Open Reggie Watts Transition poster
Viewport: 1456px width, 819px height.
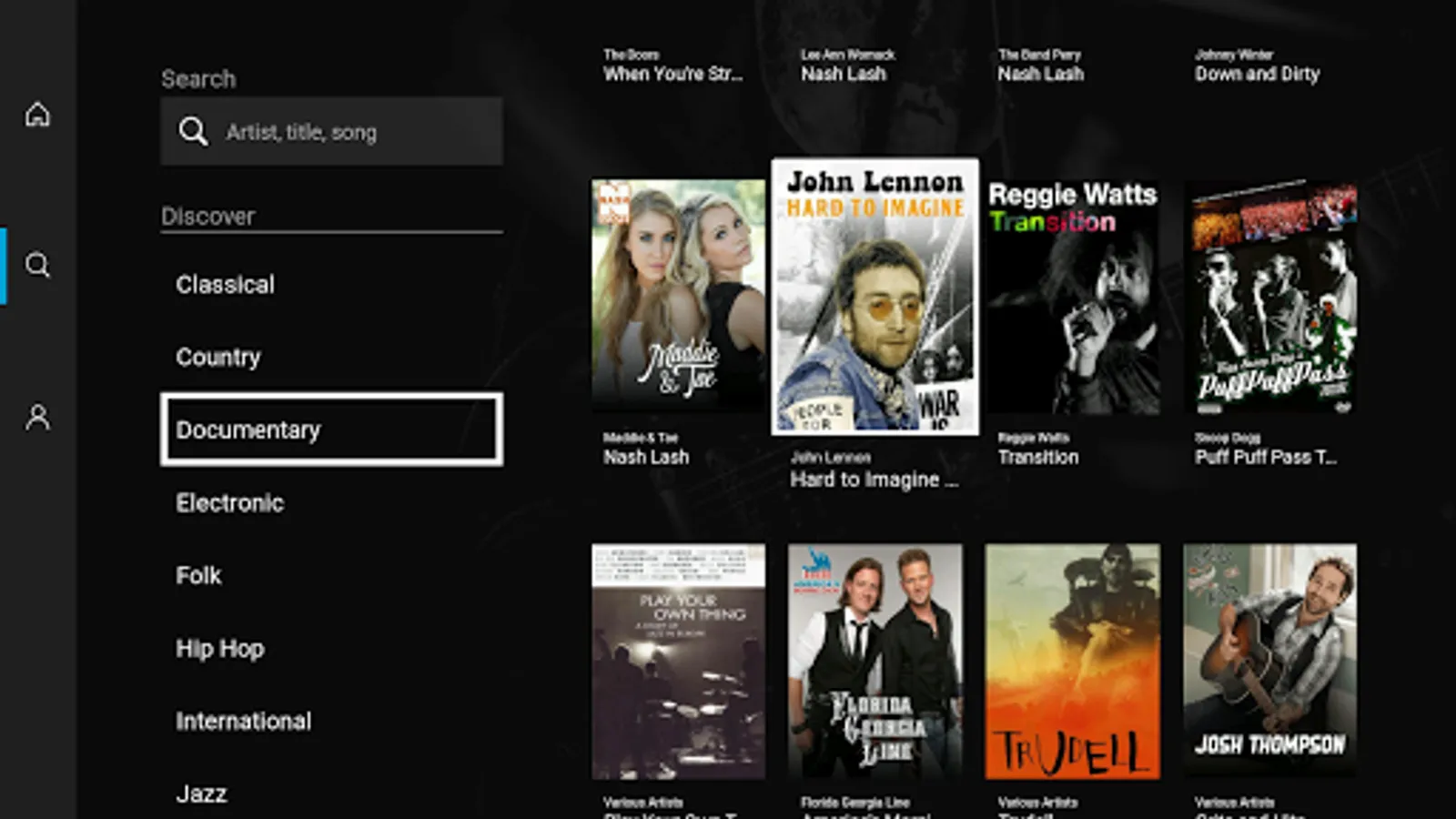[1073, 296]
